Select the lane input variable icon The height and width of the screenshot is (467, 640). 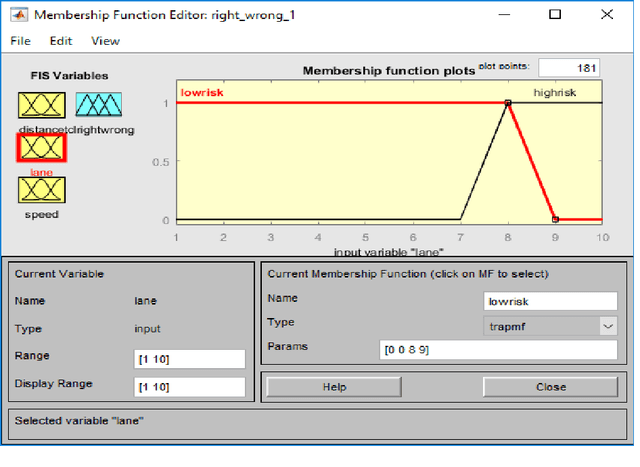[42, 147]
